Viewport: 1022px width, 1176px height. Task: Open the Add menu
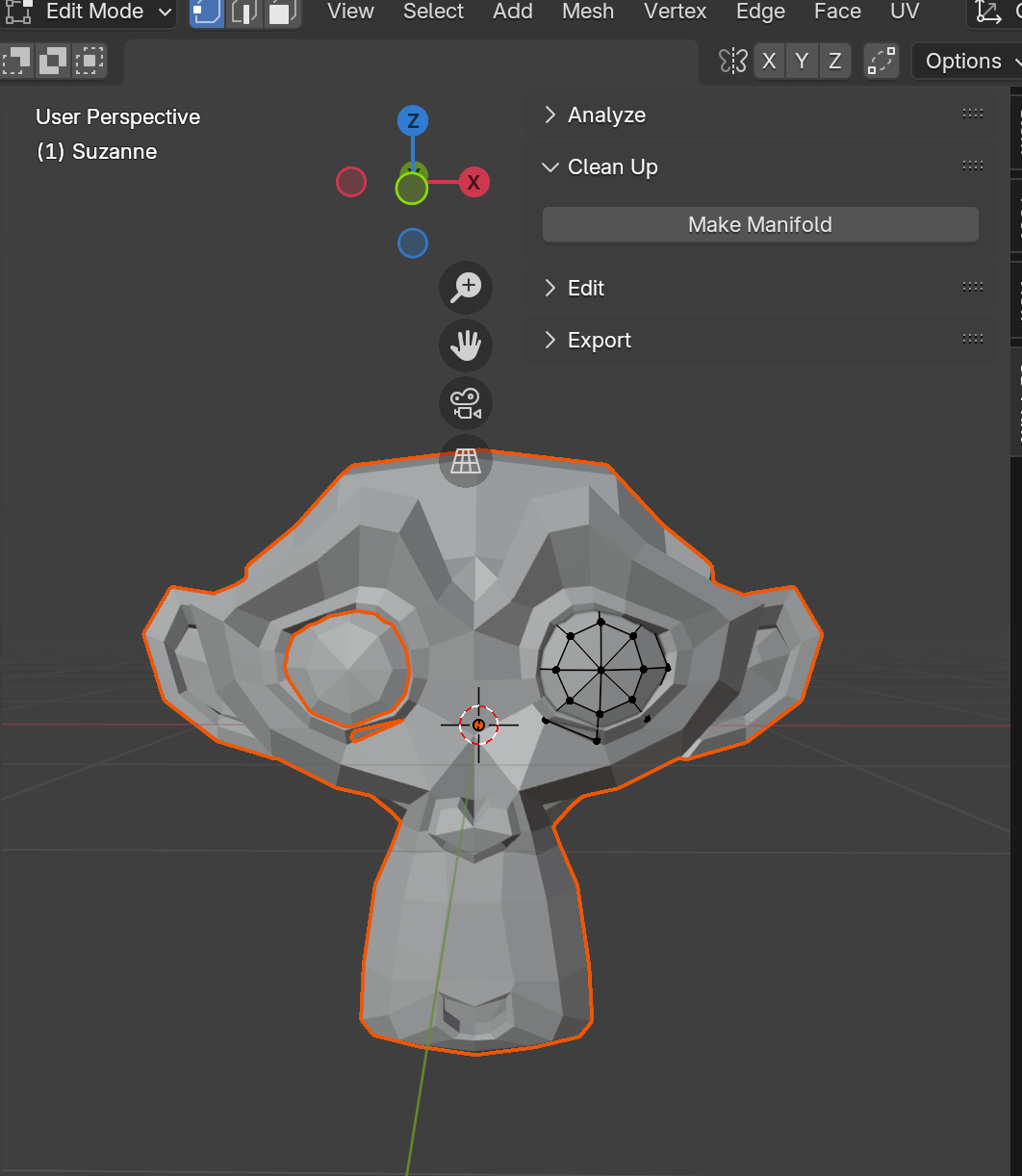click(x=513, y=12)
